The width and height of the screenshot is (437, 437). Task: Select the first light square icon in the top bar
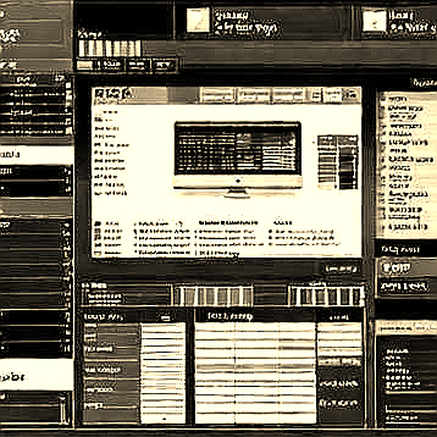[198, 20]
